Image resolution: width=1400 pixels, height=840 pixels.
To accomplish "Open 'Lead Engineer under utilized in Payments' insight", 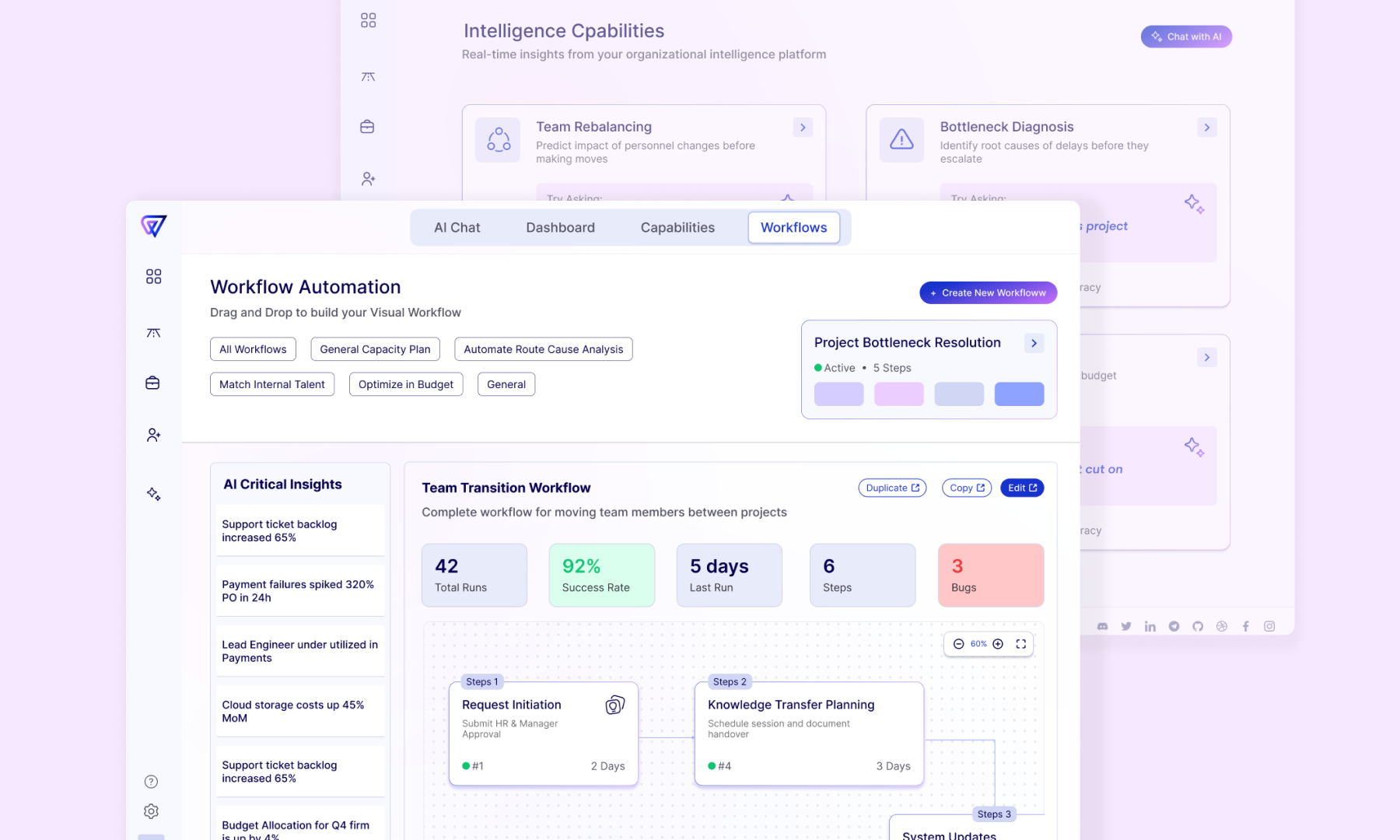I will (300, 651).
